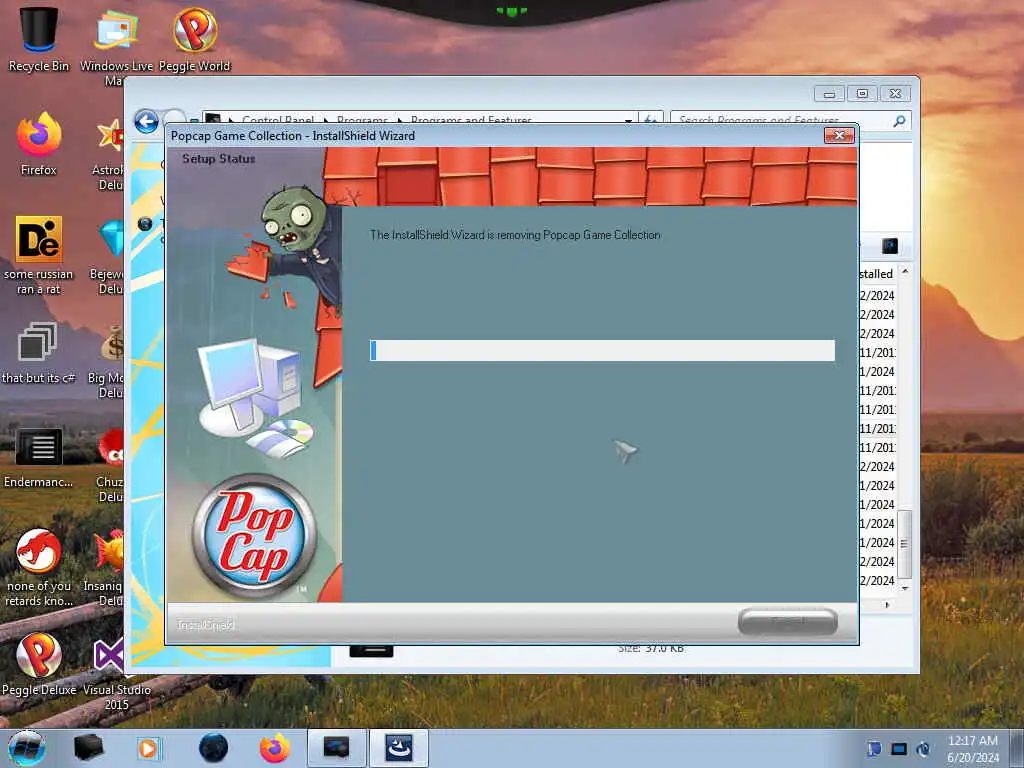Click the greyed-out Cancel button in InstallShield
This screenshot has width=1024, height=768.
pyautogui.click(x=788, y=621)
